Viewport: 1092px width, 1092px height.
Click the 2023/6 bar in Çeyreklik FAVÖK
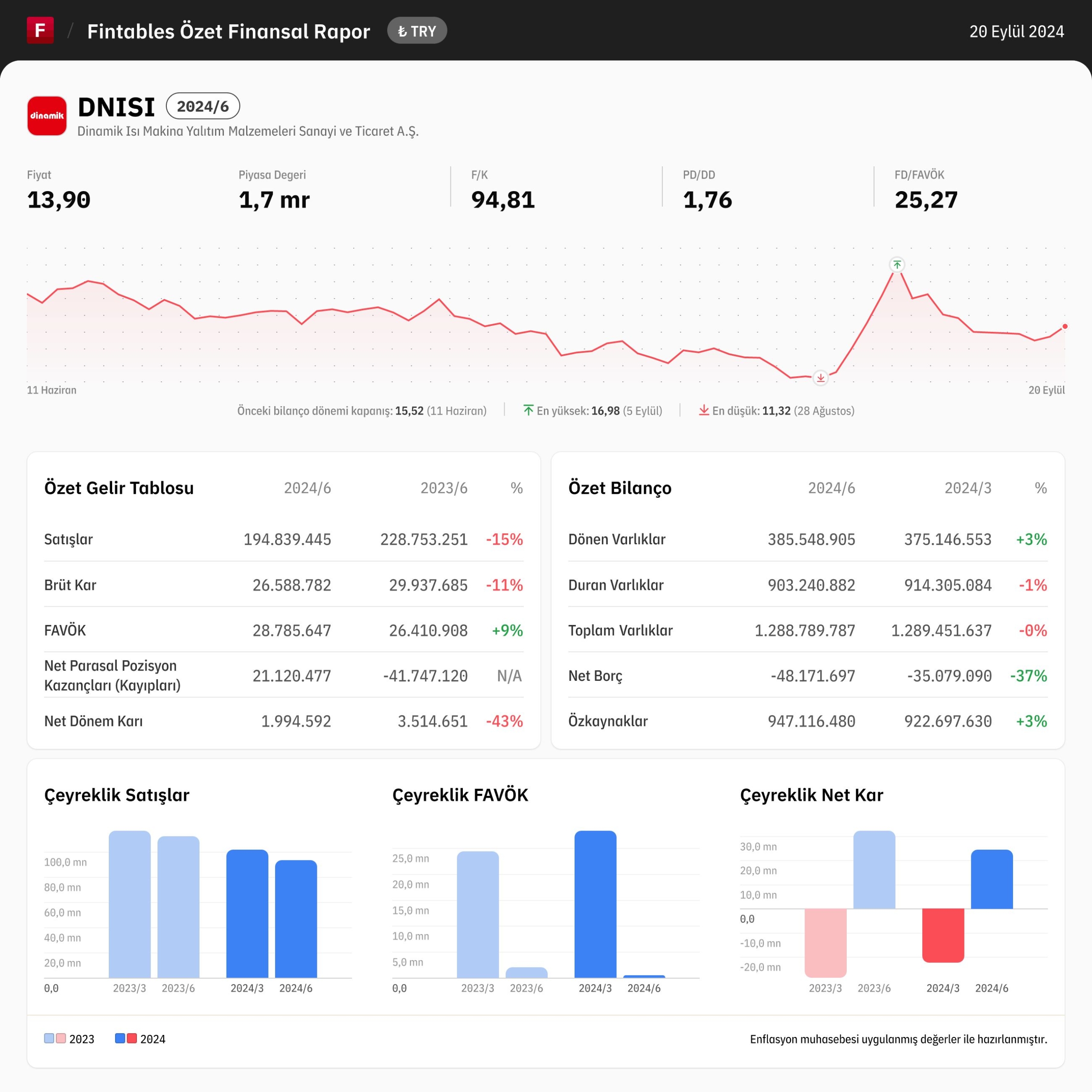[x=526, y=973]
